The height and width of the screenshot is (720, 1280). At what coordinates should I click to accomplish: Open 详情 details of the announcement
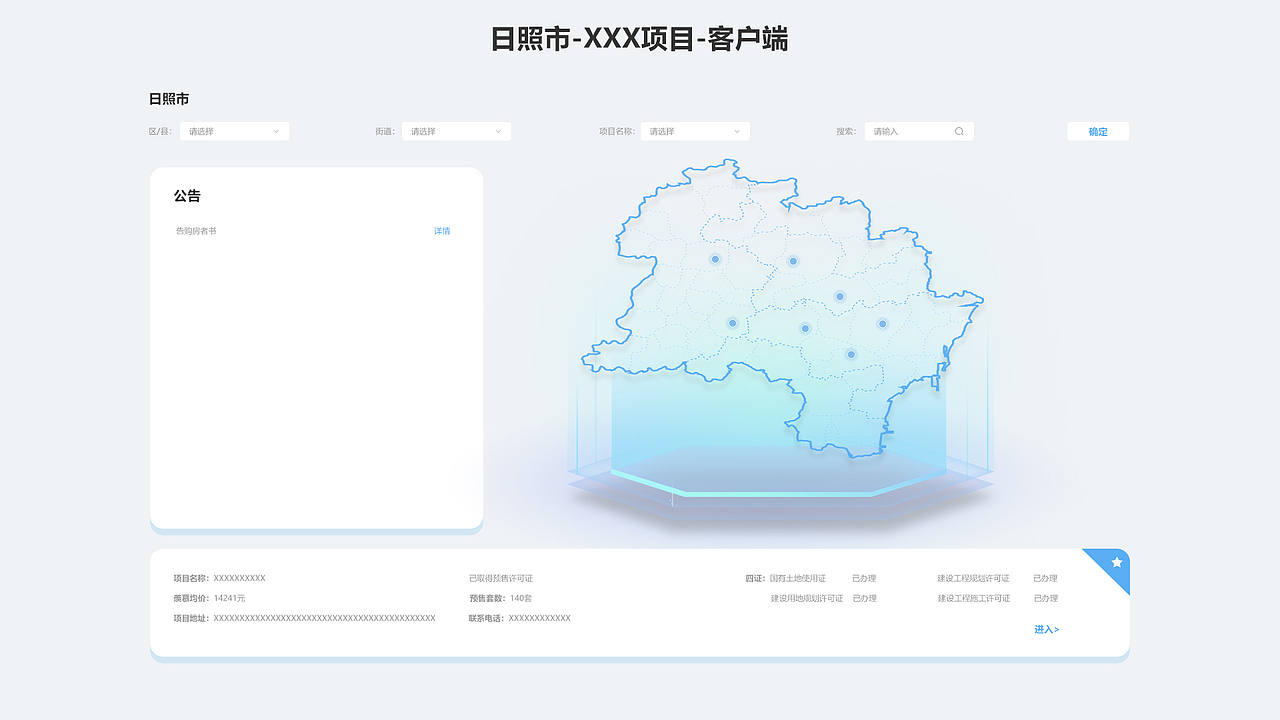[x=442, y=231]
